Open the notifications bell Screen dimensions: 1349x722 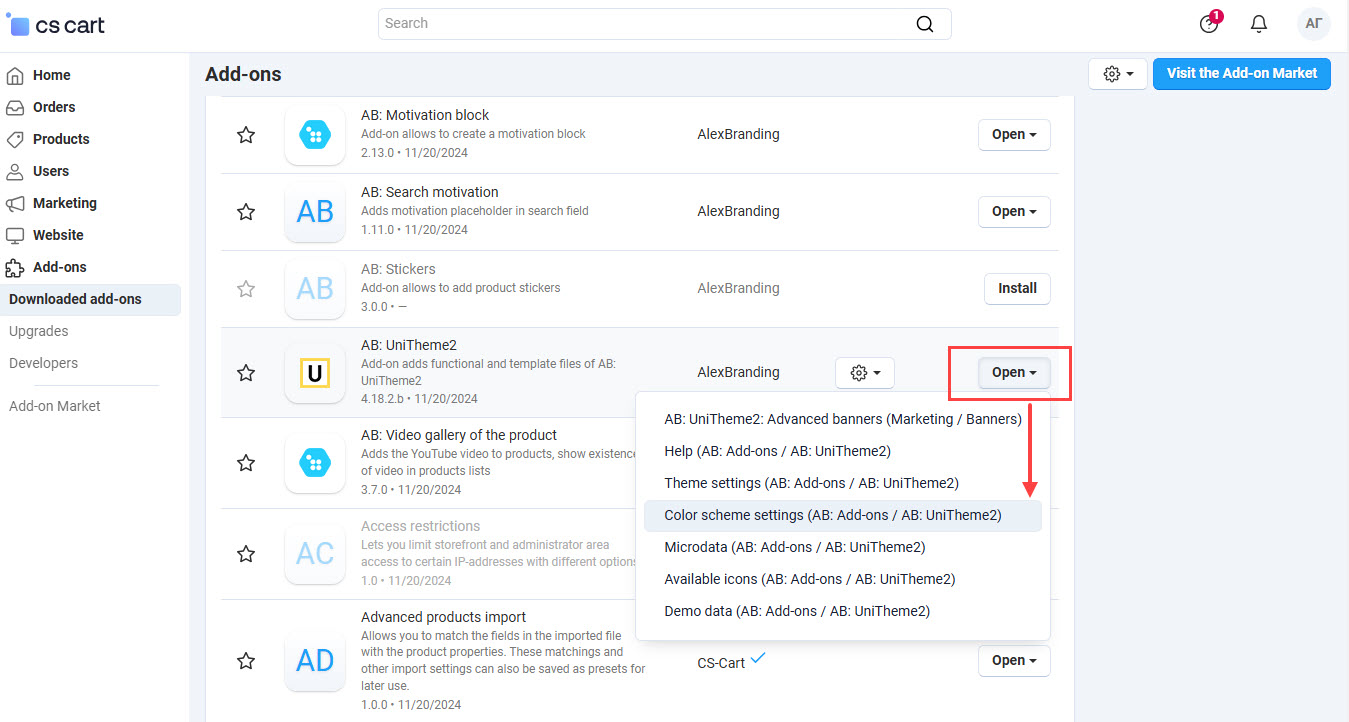click(x=1259, y=24)
